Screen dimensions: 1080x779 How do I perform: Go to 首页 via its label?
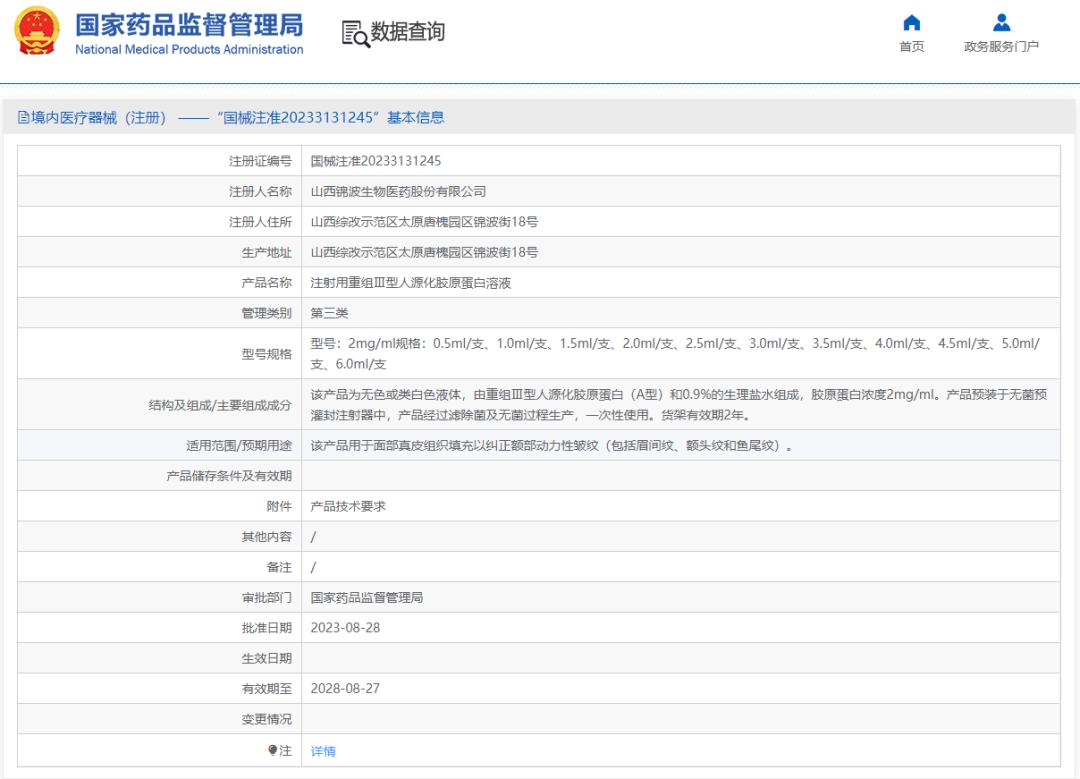pos(911,47)
